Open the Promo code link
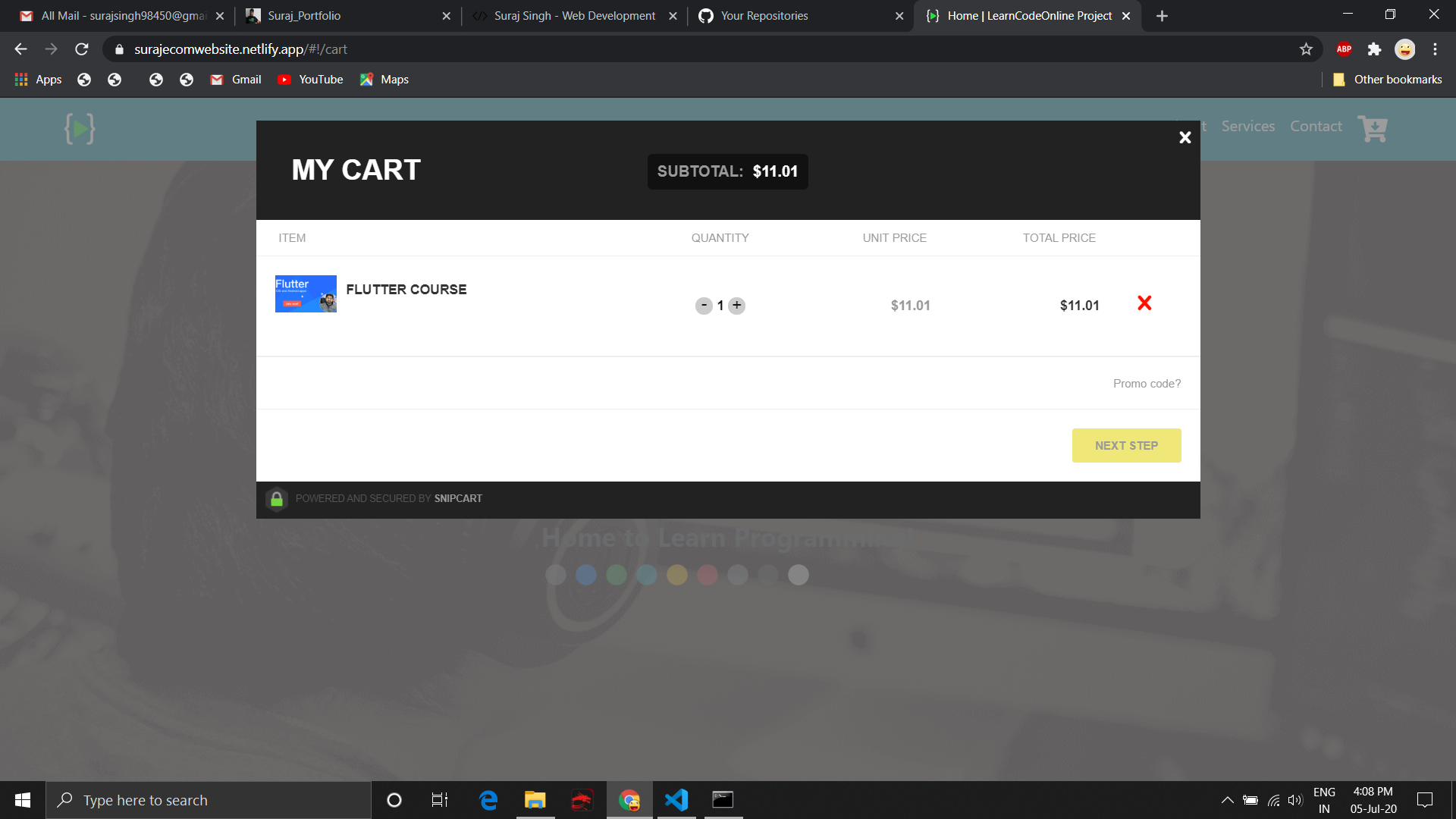The height and width of the screenshot is (819, 1456). tap(1147, 384)
